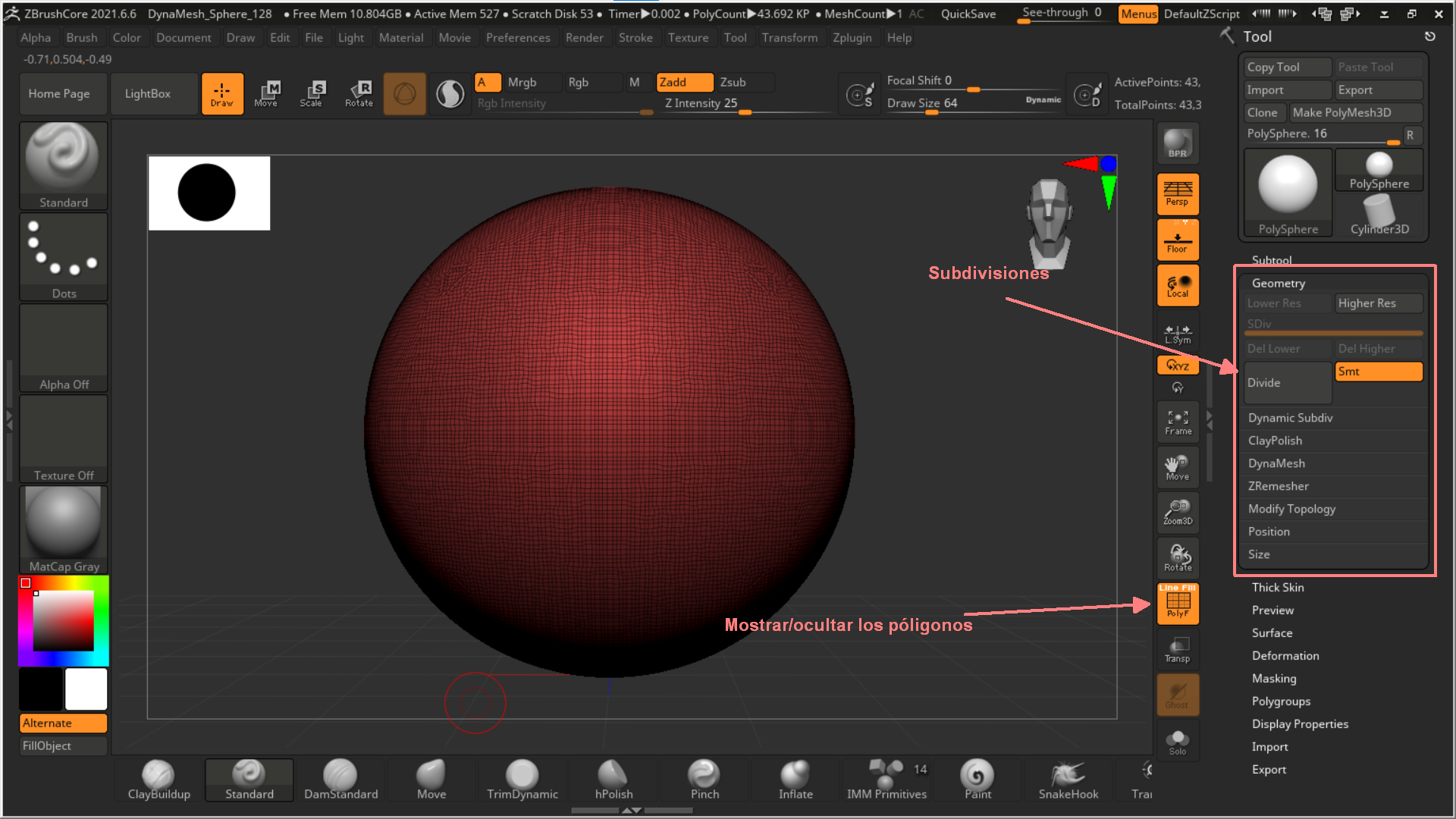Click the Zoom3D navigation icon
Image resolution: width=1456 pixels, height=819 pixels.
[x=1178, y=513]
